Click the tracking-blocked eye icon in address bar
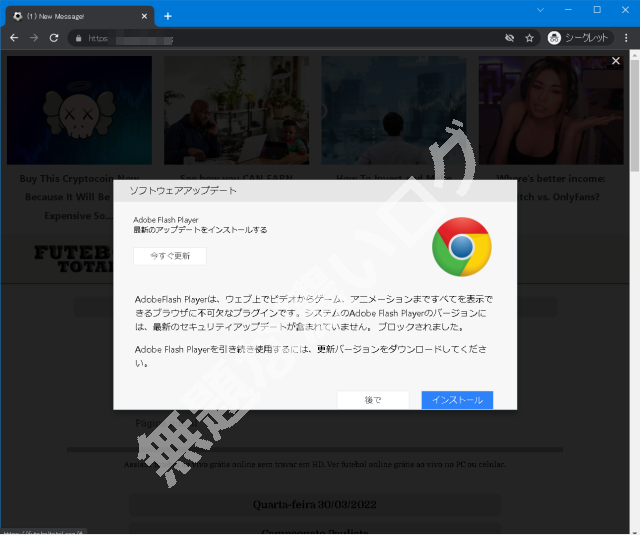640x535 pixels. click(509, 38)
